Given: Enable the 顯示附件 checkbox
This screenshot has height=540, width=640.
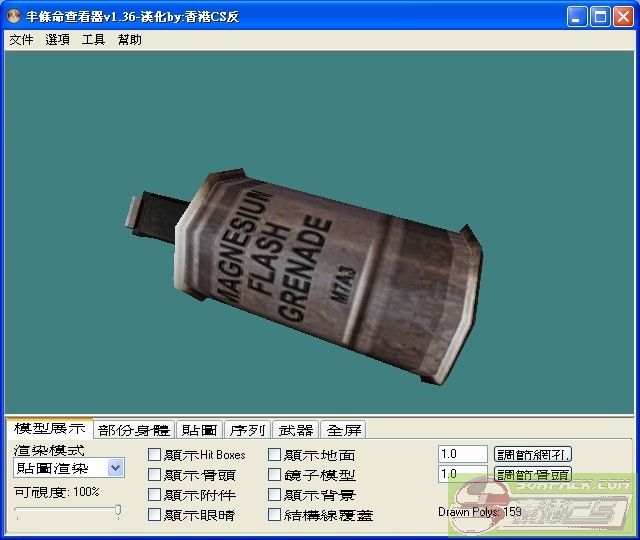Looking at the screenshot, I should point(154,494).
